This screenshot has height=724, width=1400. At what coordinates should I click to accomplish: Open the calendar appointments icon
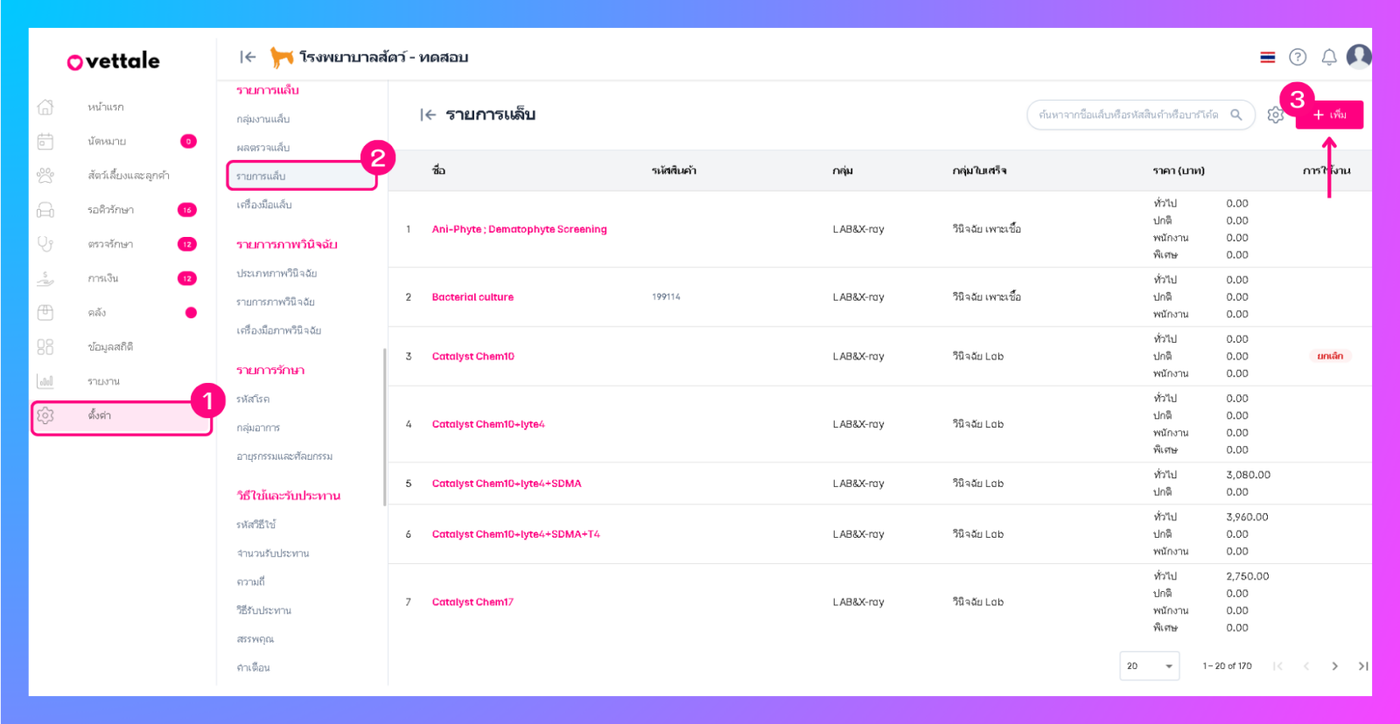pos(45,141)
